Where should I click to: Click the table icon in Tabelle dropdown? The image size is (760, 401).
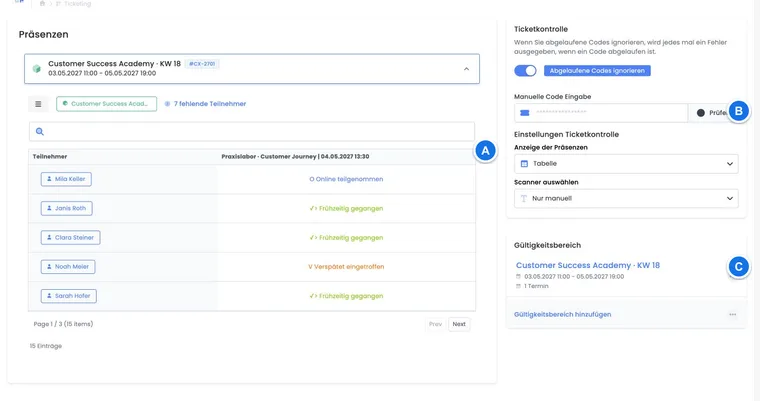[524, 164]
